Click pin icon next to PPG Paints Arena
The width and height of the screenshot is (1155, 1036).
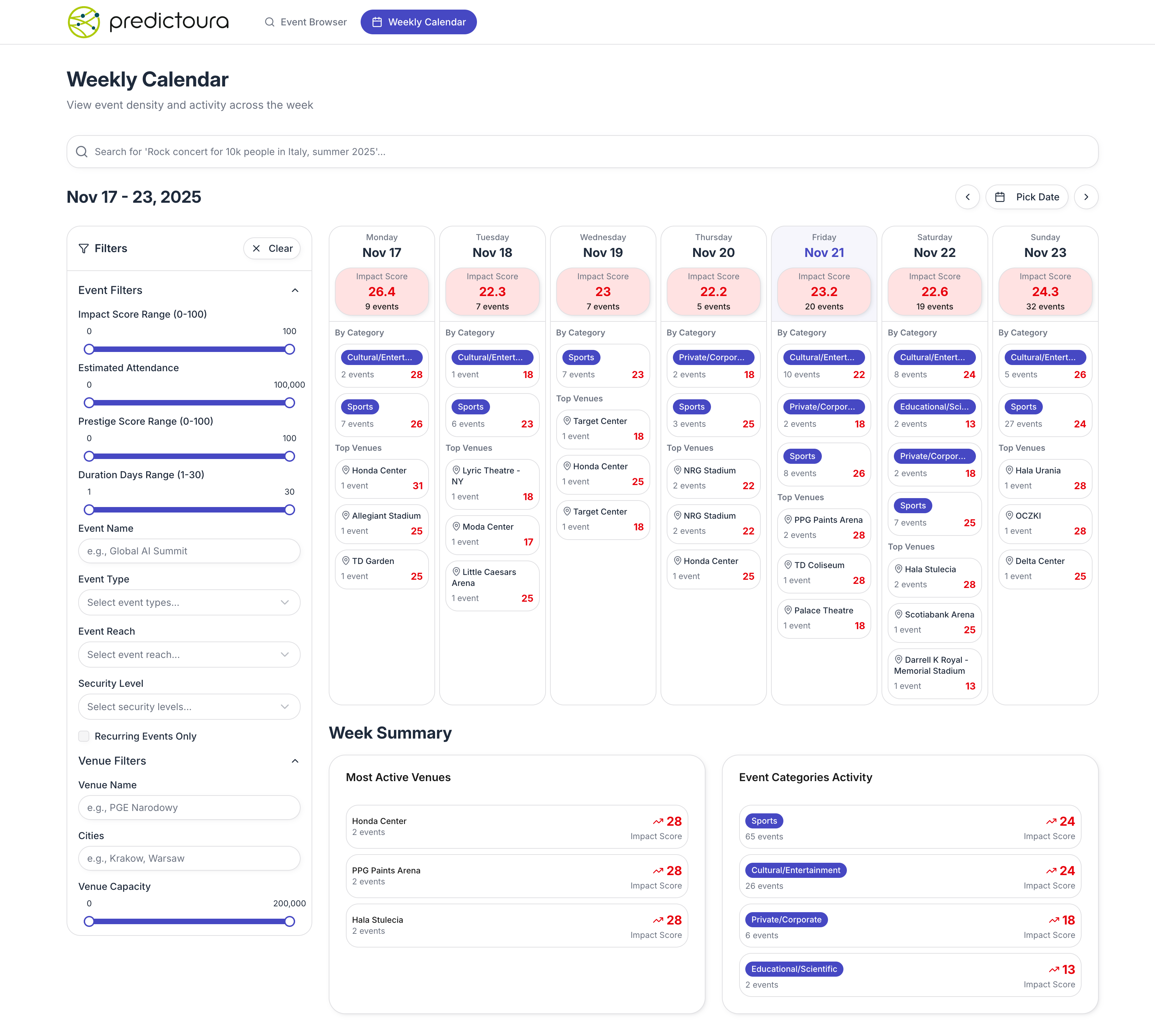point(788,520)
